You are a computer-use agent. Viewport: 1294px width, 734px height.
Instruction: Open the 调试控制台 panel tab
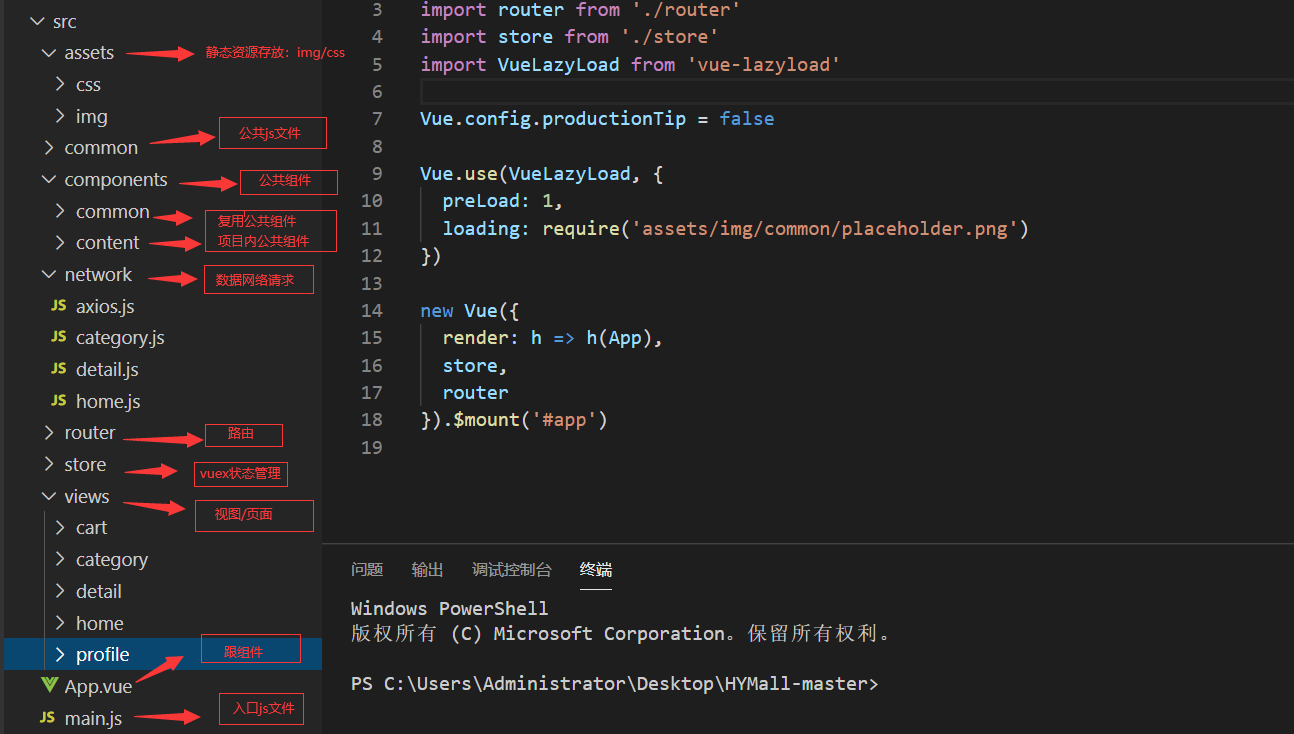tap(512, 570)
